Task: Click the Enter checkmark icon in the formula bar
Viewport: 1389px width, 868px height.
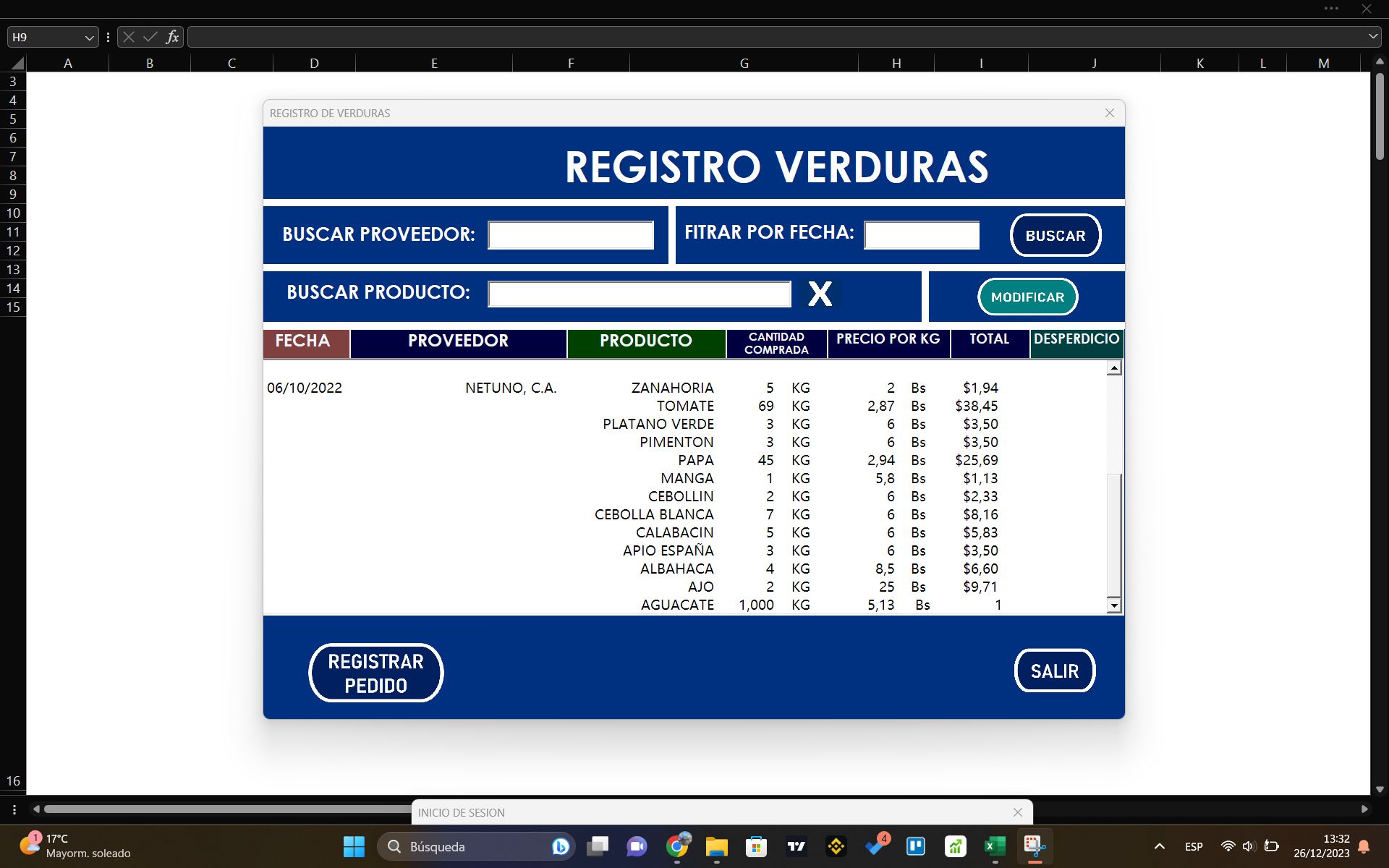Action: click(x=150, y=36)
